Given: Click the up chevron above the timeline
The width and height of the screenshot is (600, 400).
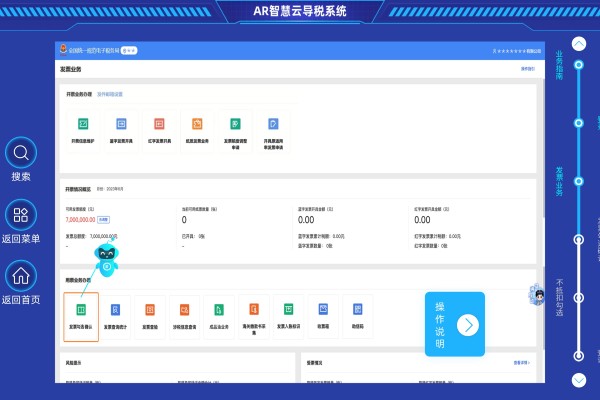Looking at the screenshot, I should tap(579, 44).
